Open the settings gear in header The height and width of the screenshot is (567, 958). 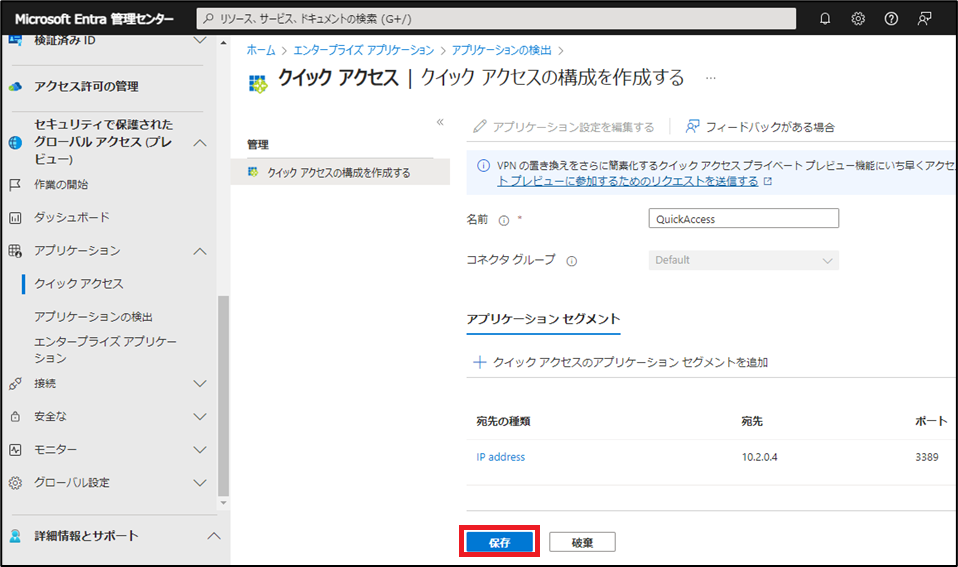(858, 19)
